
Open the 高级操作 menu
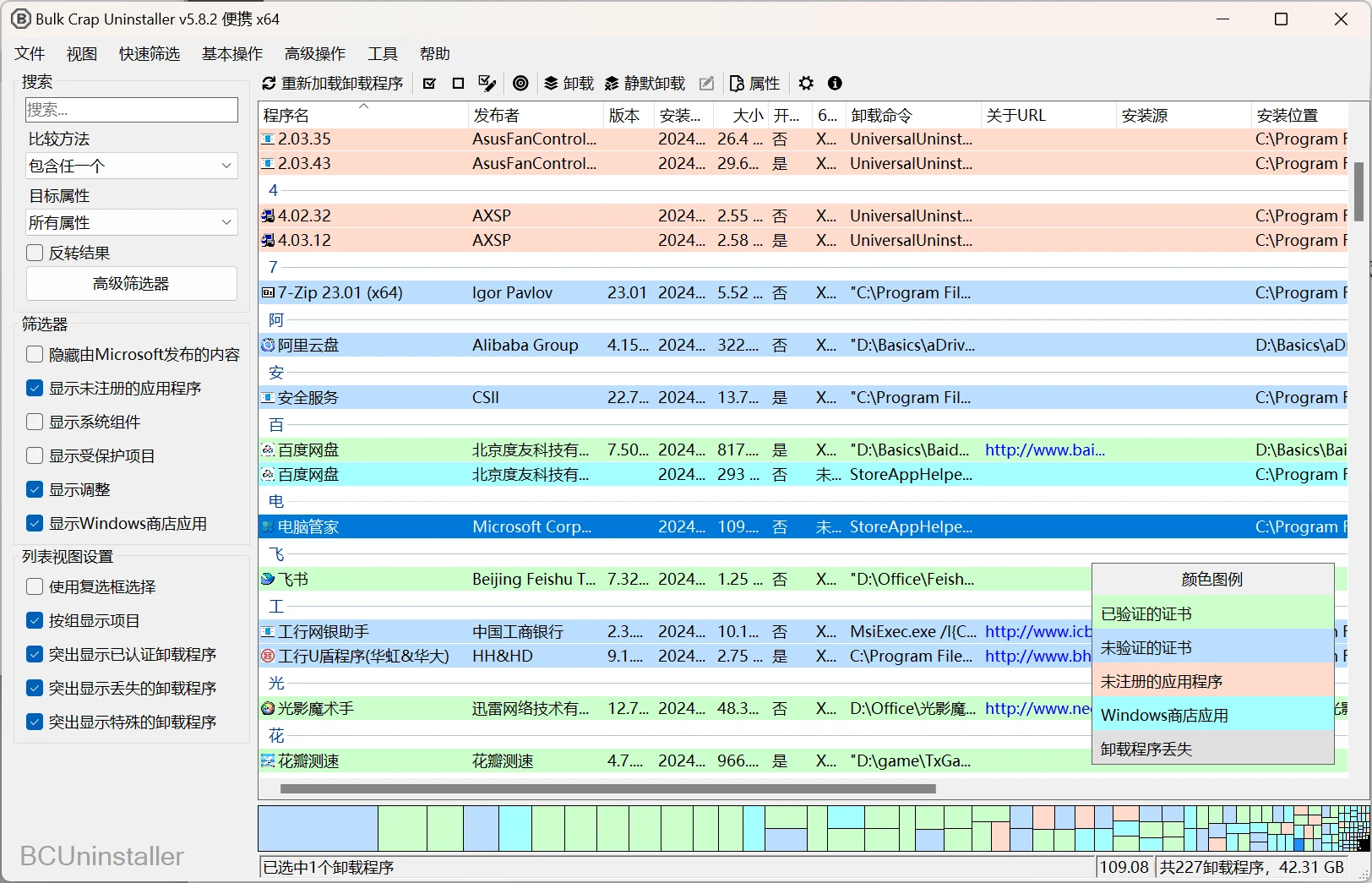click(x=314, y=53)
